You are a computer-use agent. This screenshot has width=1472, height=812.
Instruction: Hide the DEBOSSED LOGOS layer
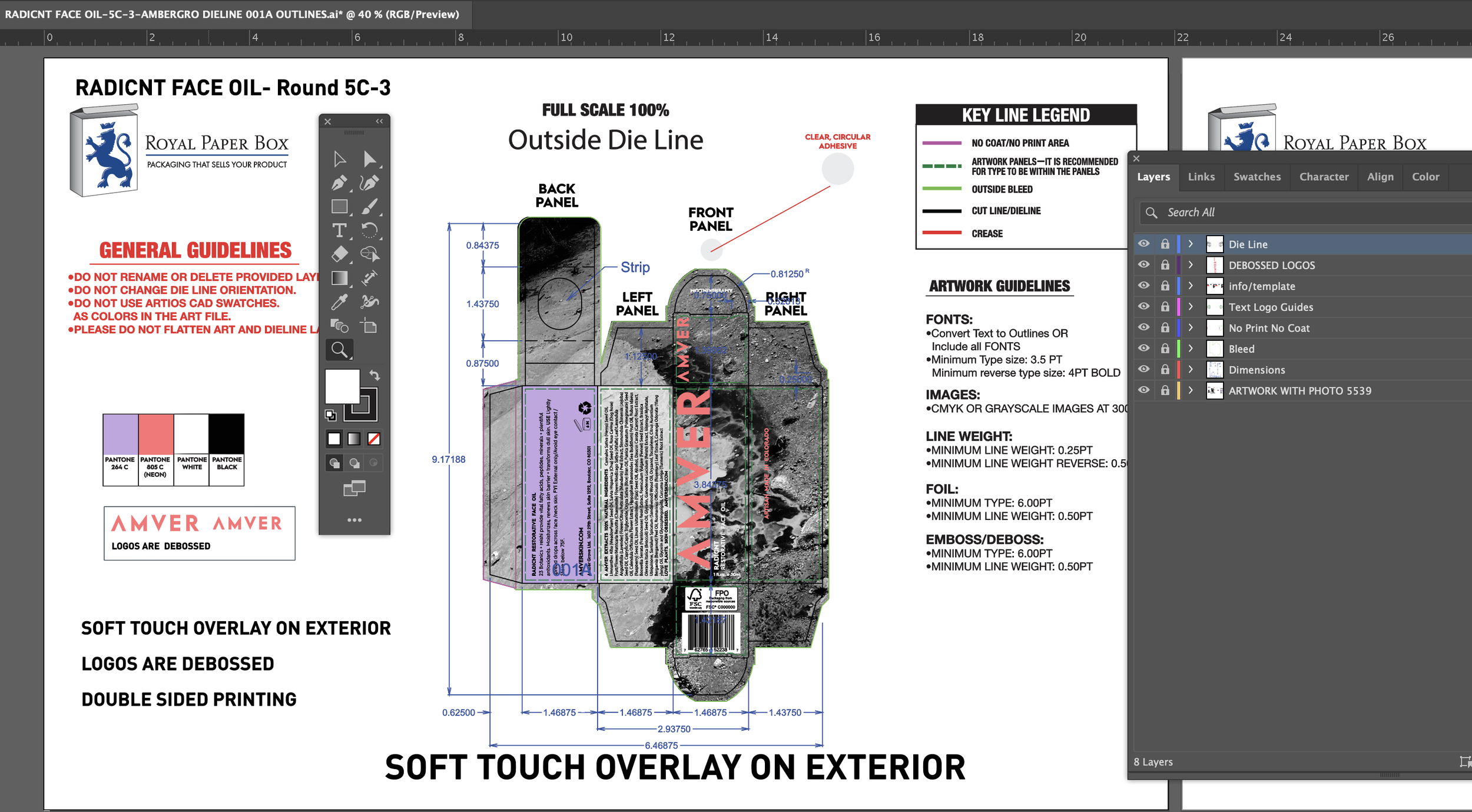(1143, 265)
